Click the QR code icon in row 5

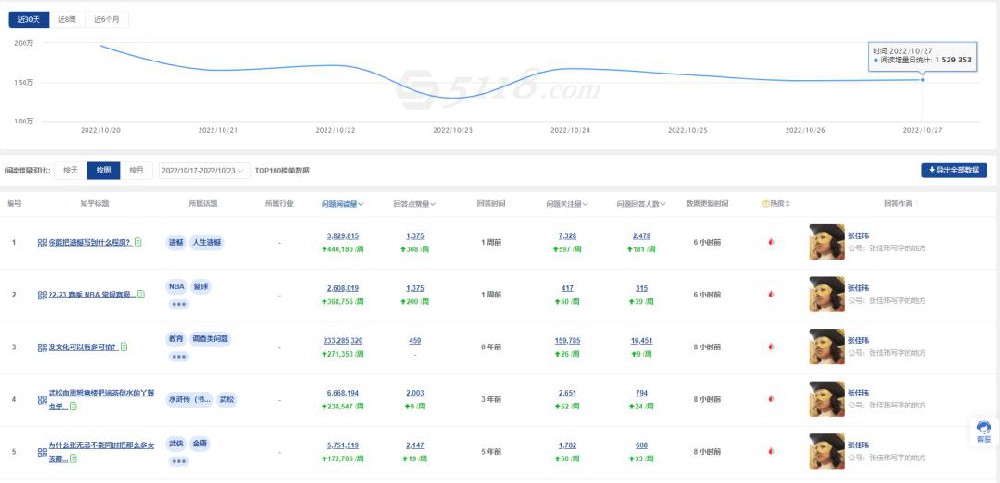click(x=42, y=452)
